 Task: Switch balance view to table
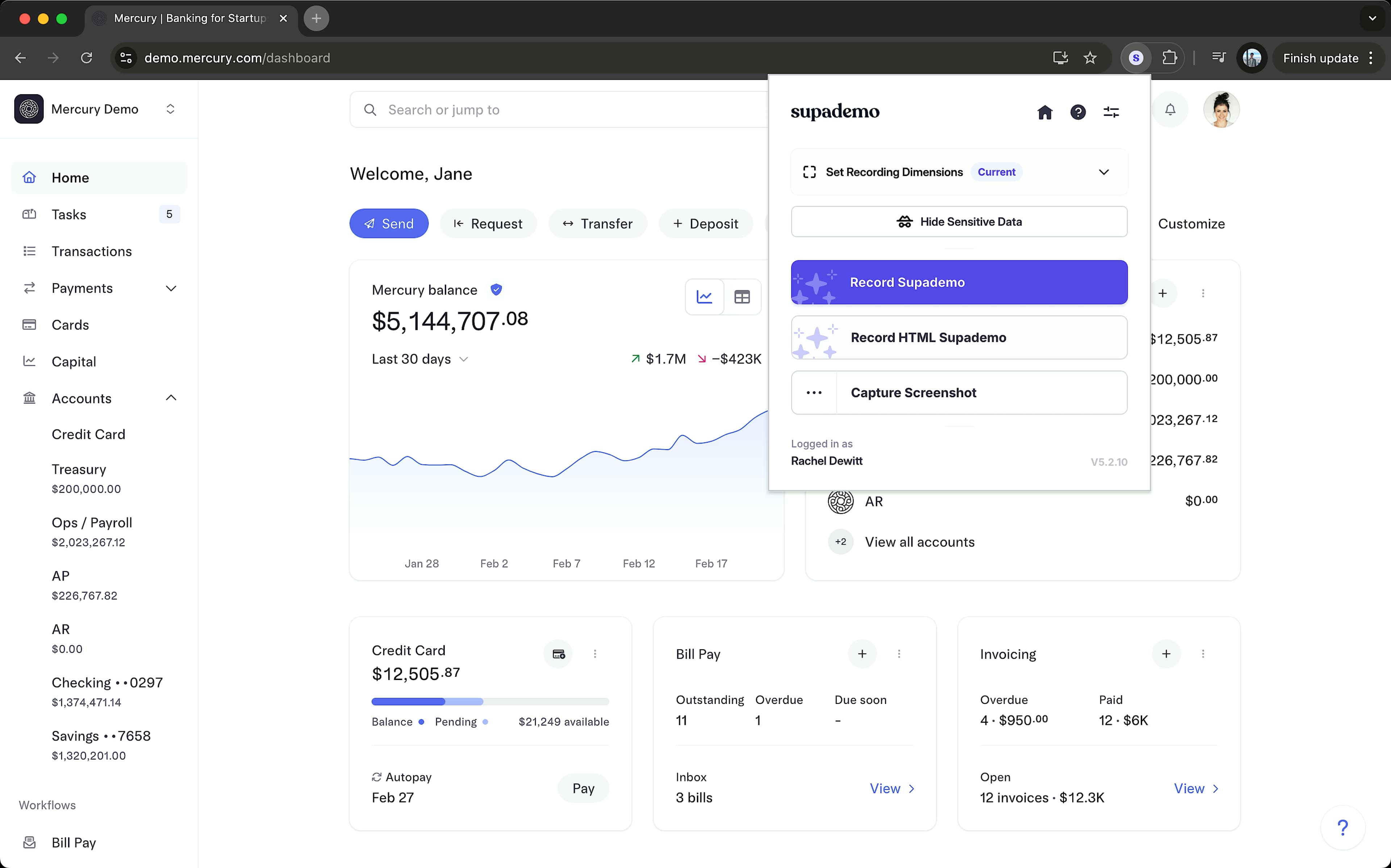(x=742, y=297)
